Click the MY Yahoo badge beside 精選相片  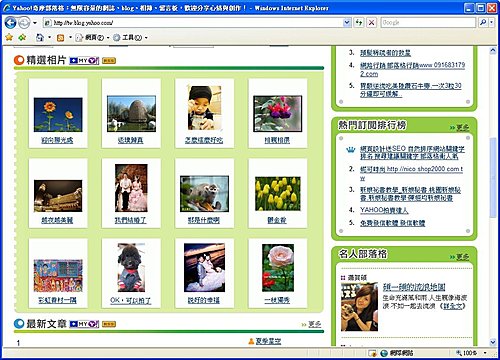[x=84, y=60]
